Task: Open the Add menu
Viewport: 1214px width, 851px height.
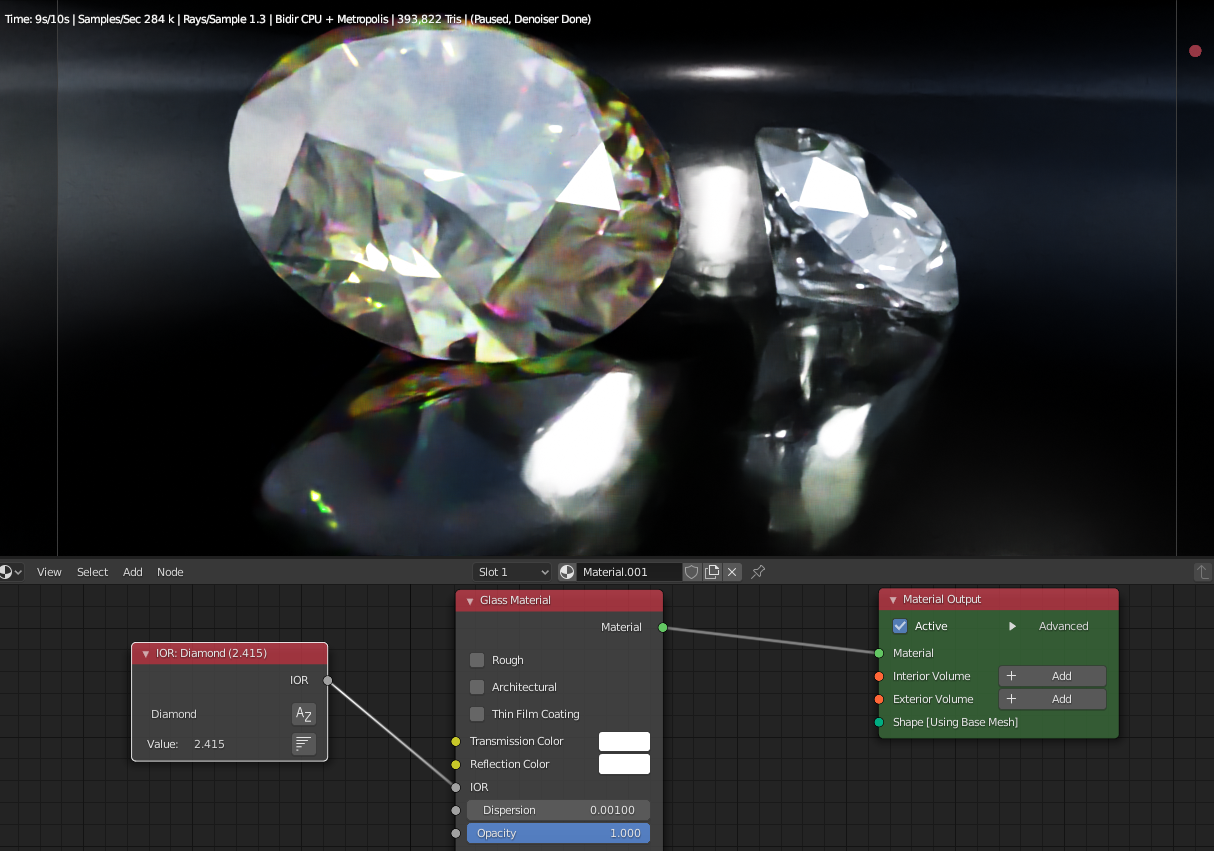Action: click(x=132, y=572)
